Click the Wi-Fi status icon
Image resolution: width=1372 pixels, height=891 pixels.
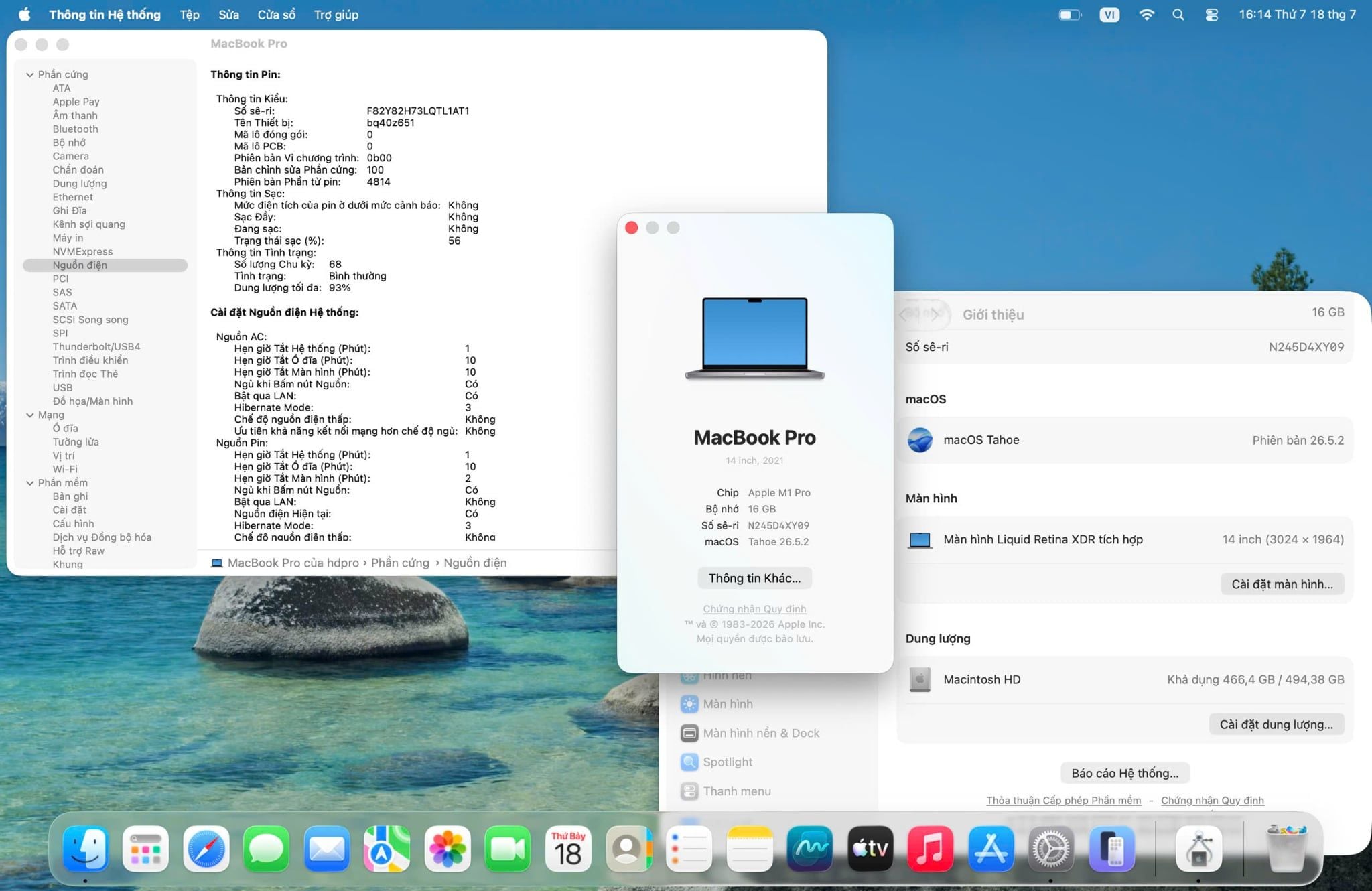1146,15
